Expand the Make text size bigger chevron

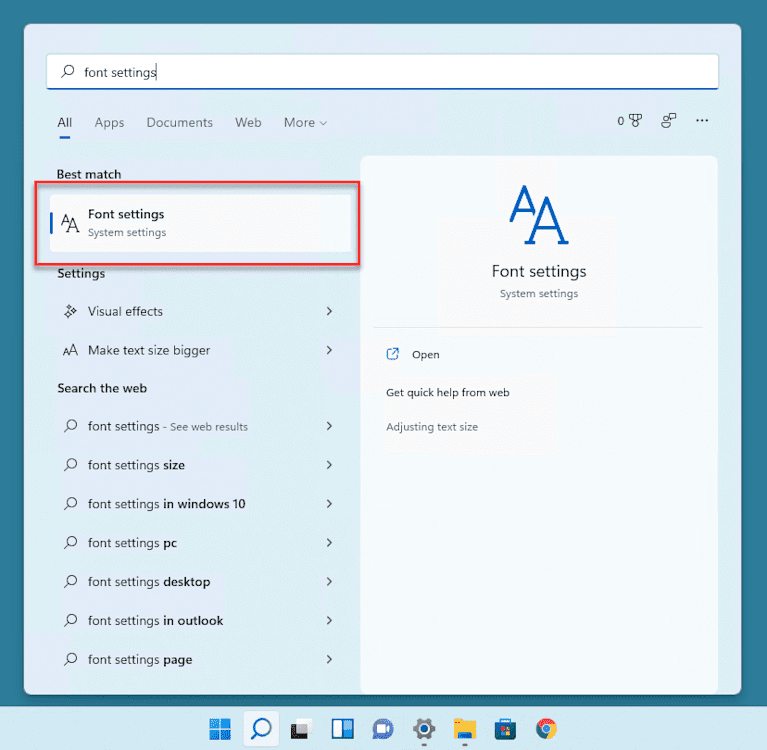point(329,350)
